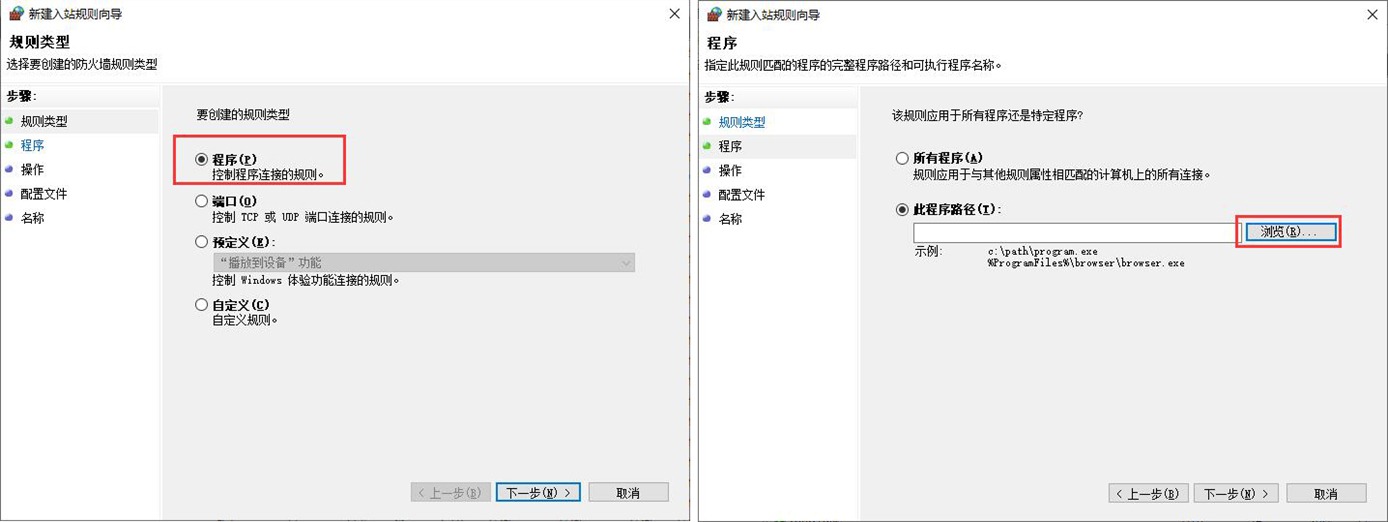This screenshot has width=1388, height=522.
Task: Choose the 所有程序(A) radio button
Action: coord(902,158)
